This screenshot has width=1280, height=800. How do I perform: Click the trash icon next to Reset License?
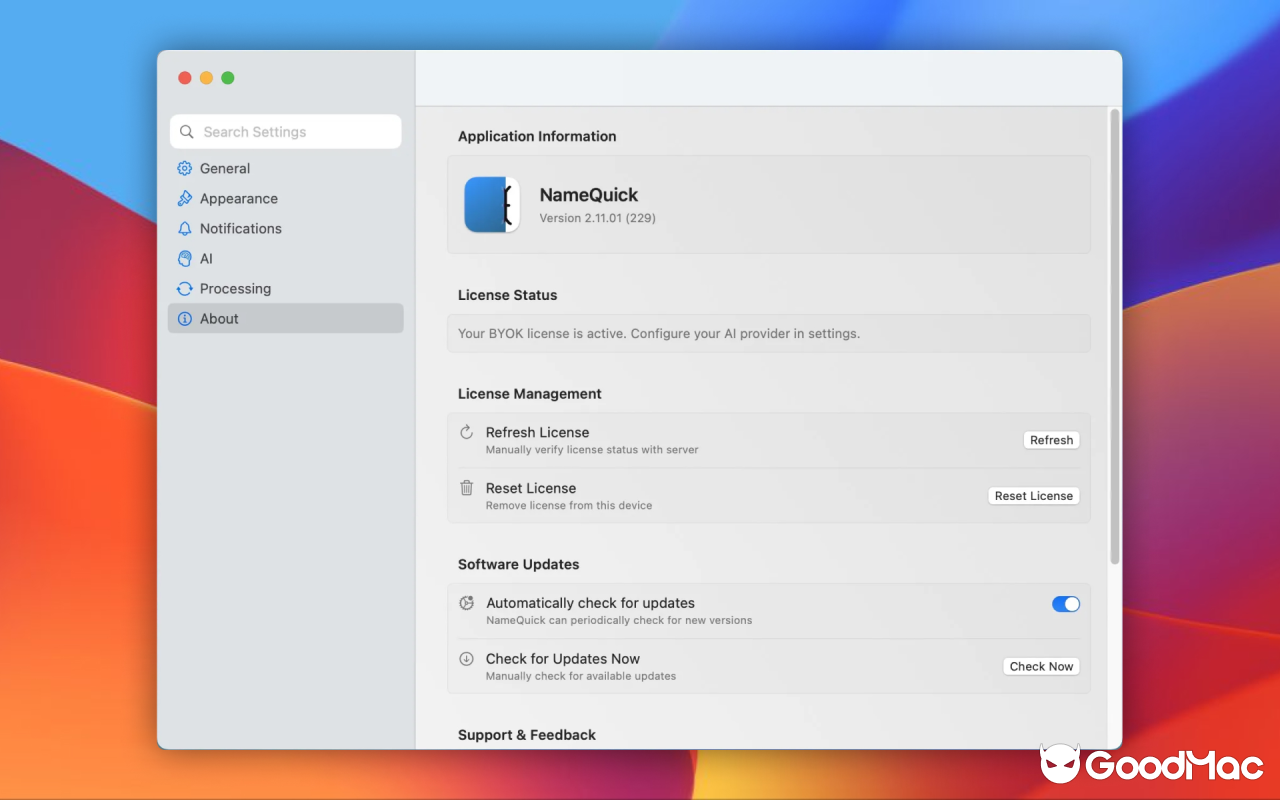point(466,488)
